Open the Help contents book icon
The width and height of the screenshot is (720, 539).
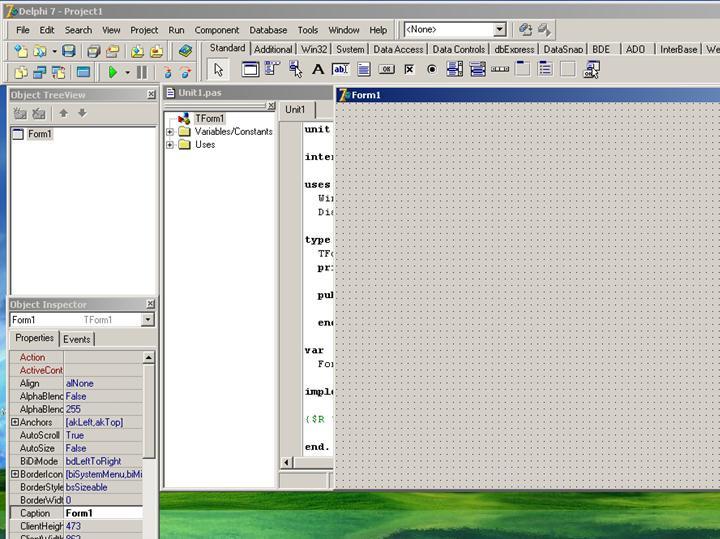click(x=185, y=51)
